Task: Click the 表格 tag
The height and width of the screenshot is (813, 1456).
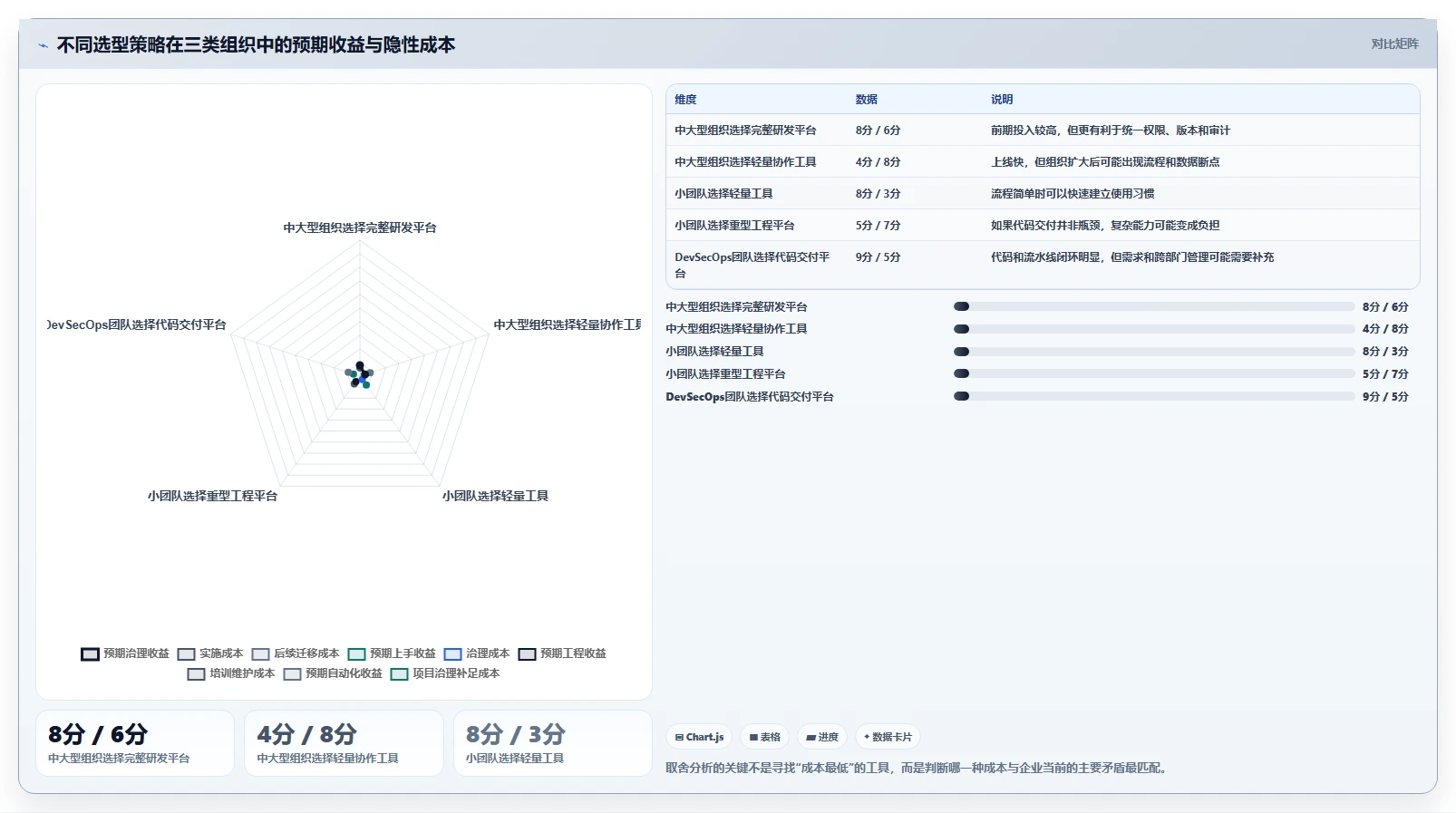Action: point(765,737)
